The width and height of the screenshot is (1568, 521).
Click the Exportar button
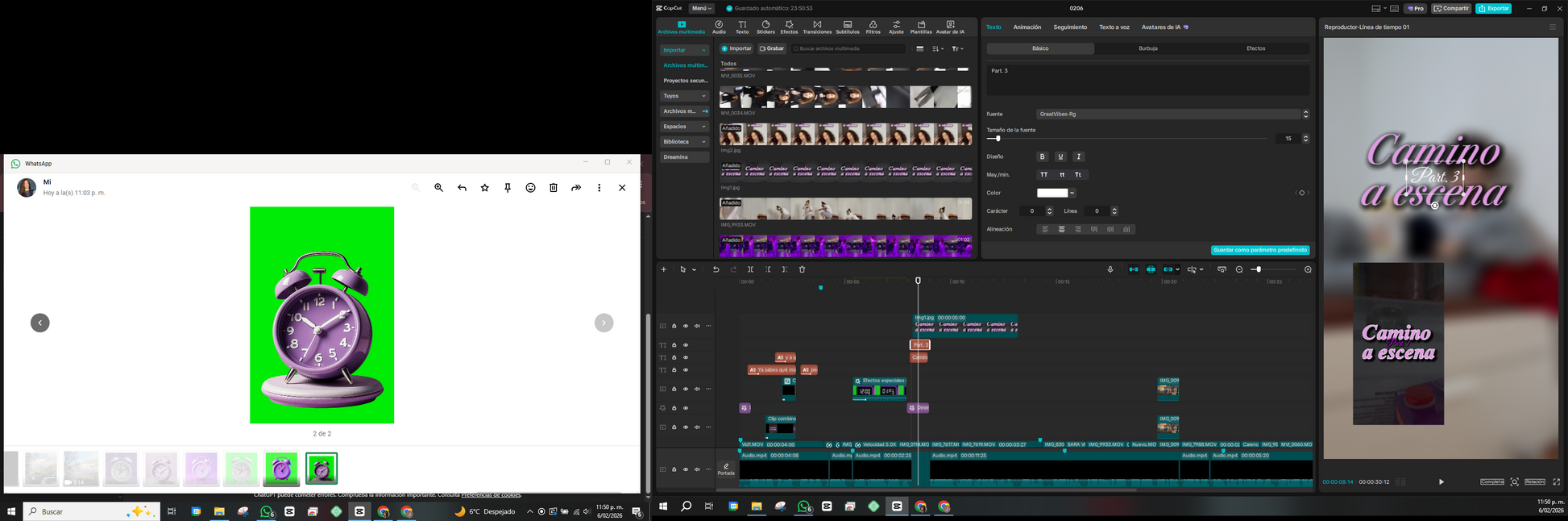[x=1493, y=8]
